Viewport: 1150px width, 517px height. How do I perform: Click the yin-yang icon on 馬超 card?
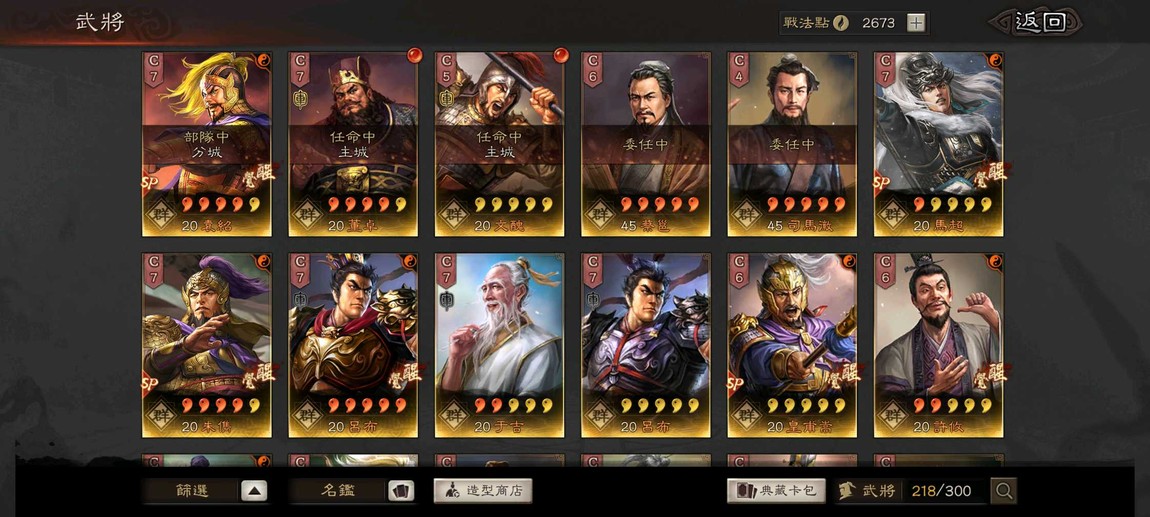[996, 59]
